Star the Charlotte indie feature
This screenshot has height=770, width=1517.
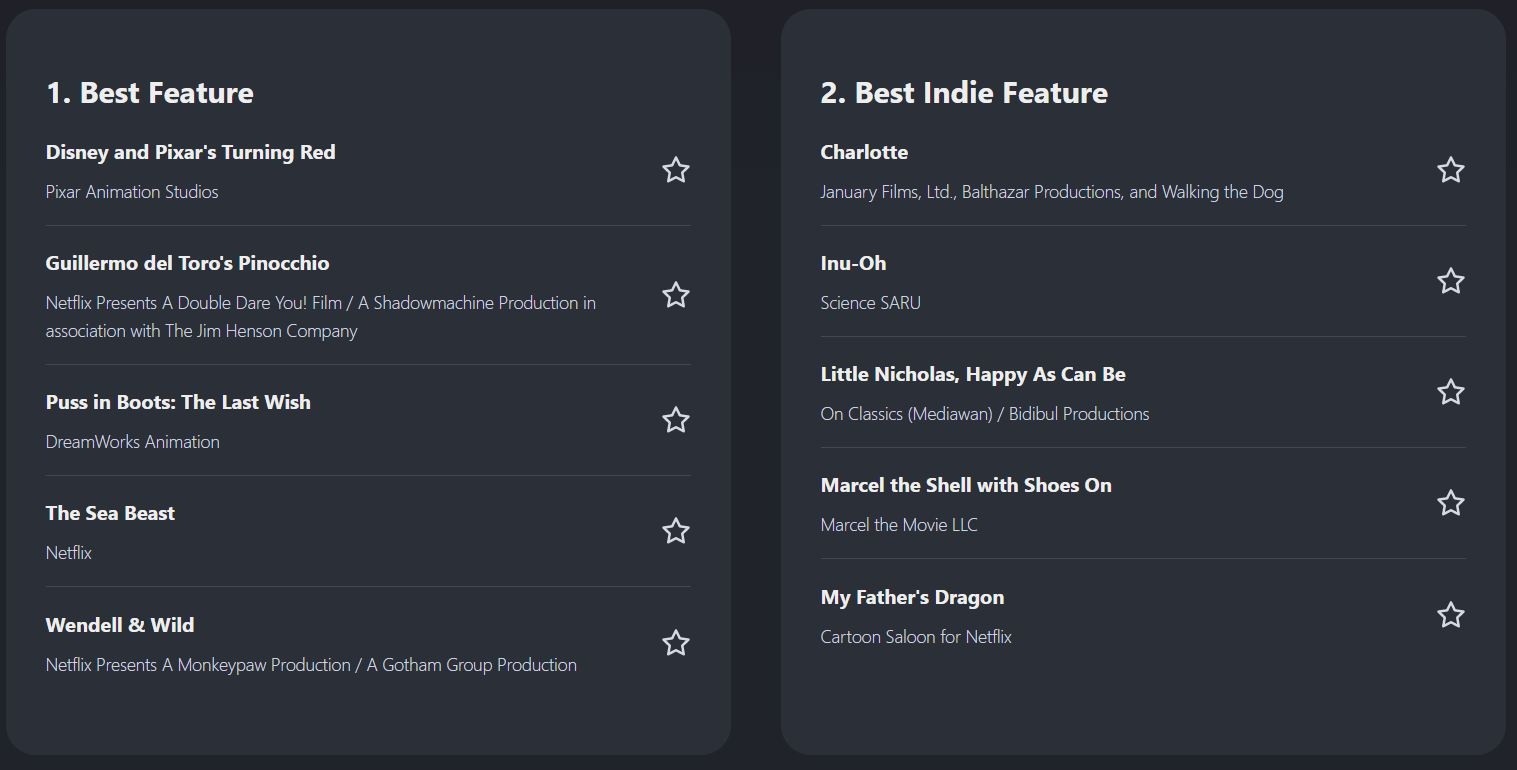point(1451,170)
